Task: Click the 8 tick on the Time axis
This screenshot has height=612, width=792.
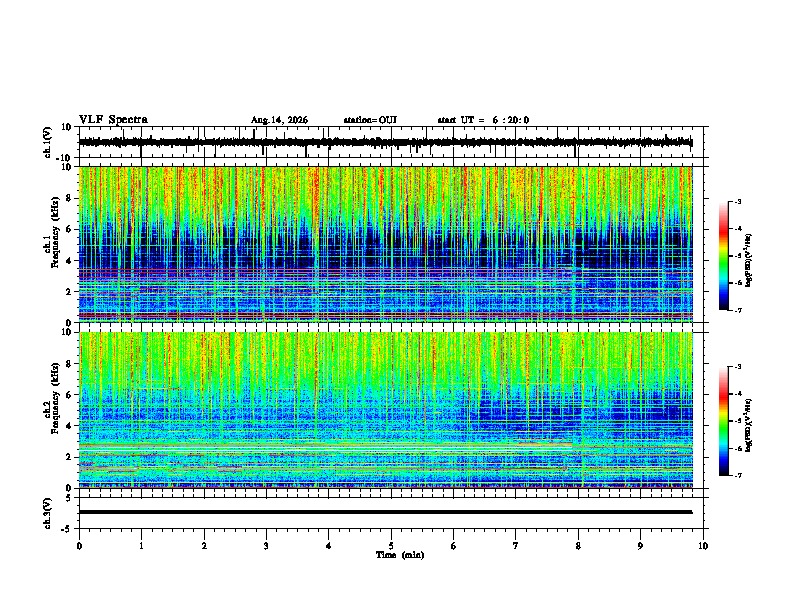Action: pyautogui.click(x=578, y=546)
